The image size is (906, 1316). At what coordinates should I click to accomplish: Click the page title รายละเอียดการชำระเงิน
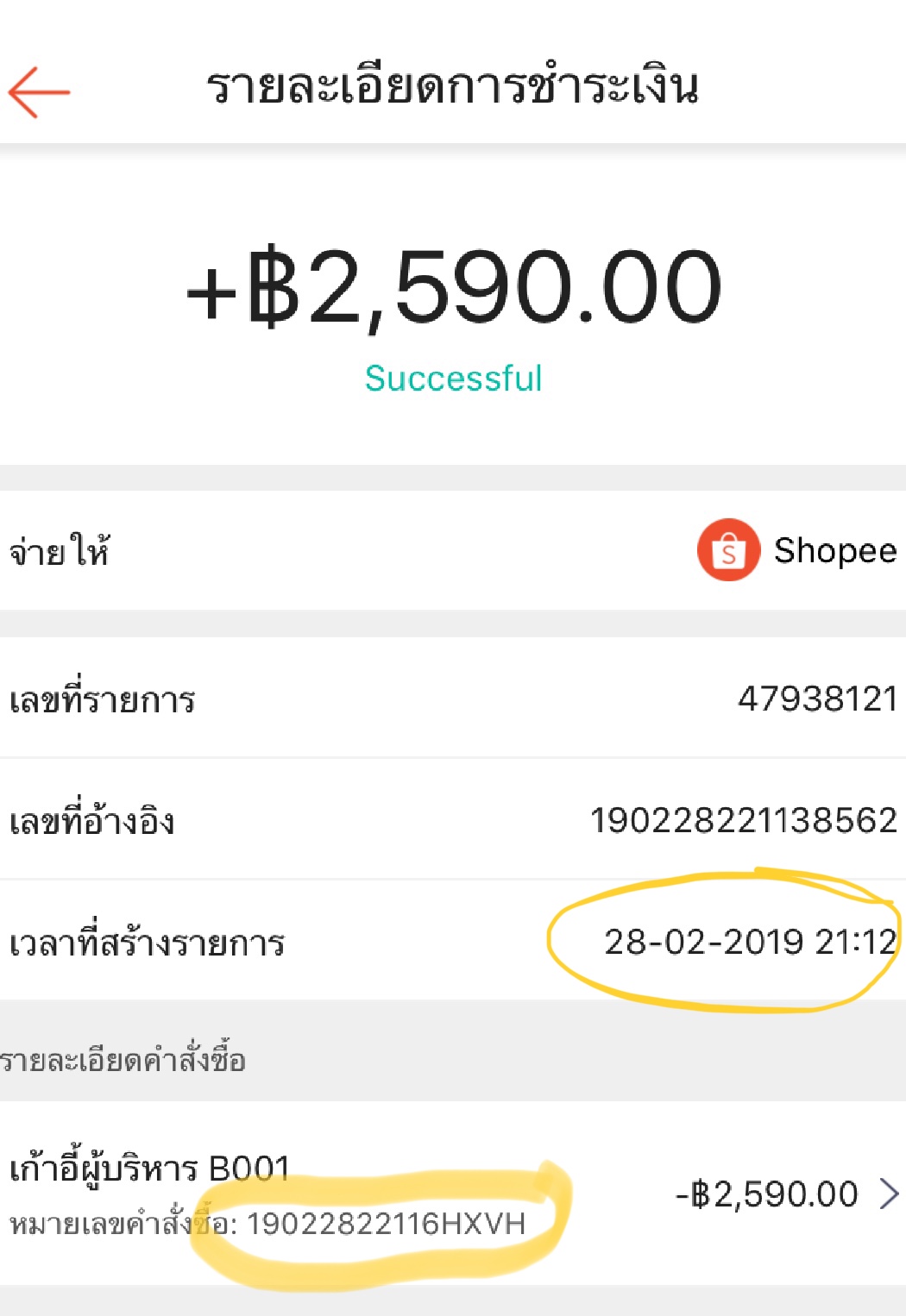452,87
